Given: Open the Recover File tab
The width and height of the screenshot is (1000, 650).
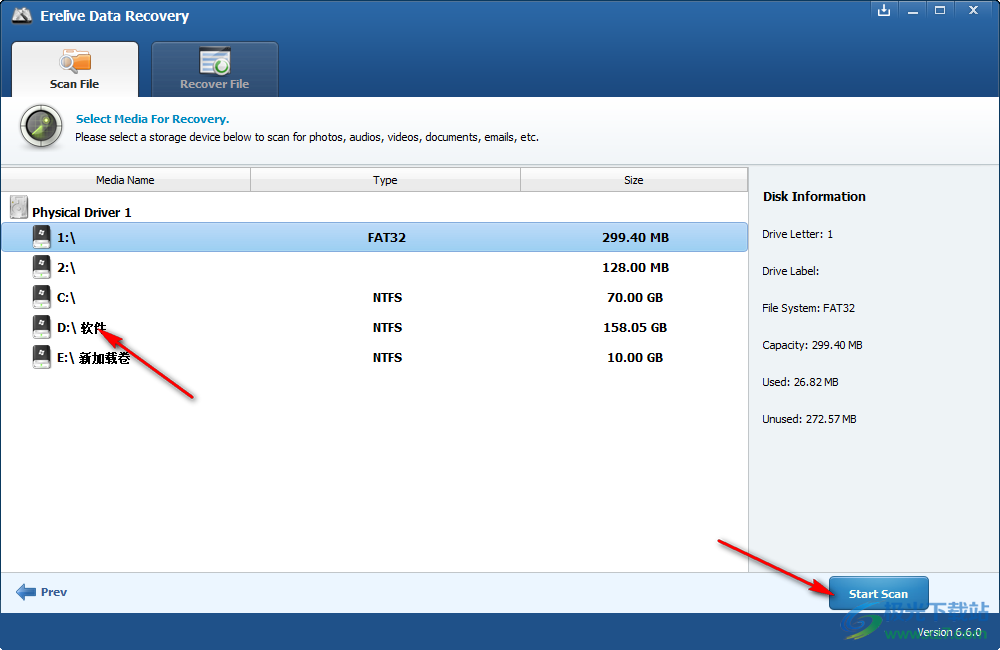Looking at the screenshot, I should [x=214, y=69].
